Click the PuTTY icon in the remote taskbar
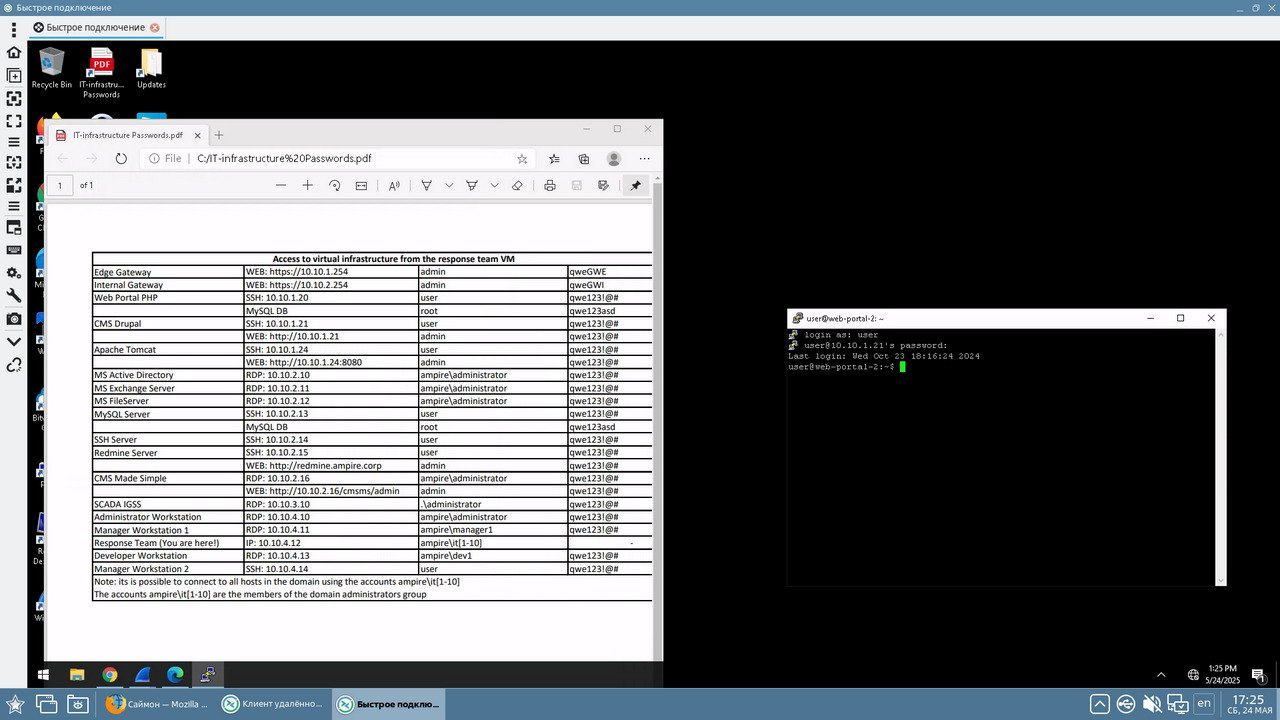Image resolution: width=1280 pixels, height=720 pixels. click(x=207, y=675)
